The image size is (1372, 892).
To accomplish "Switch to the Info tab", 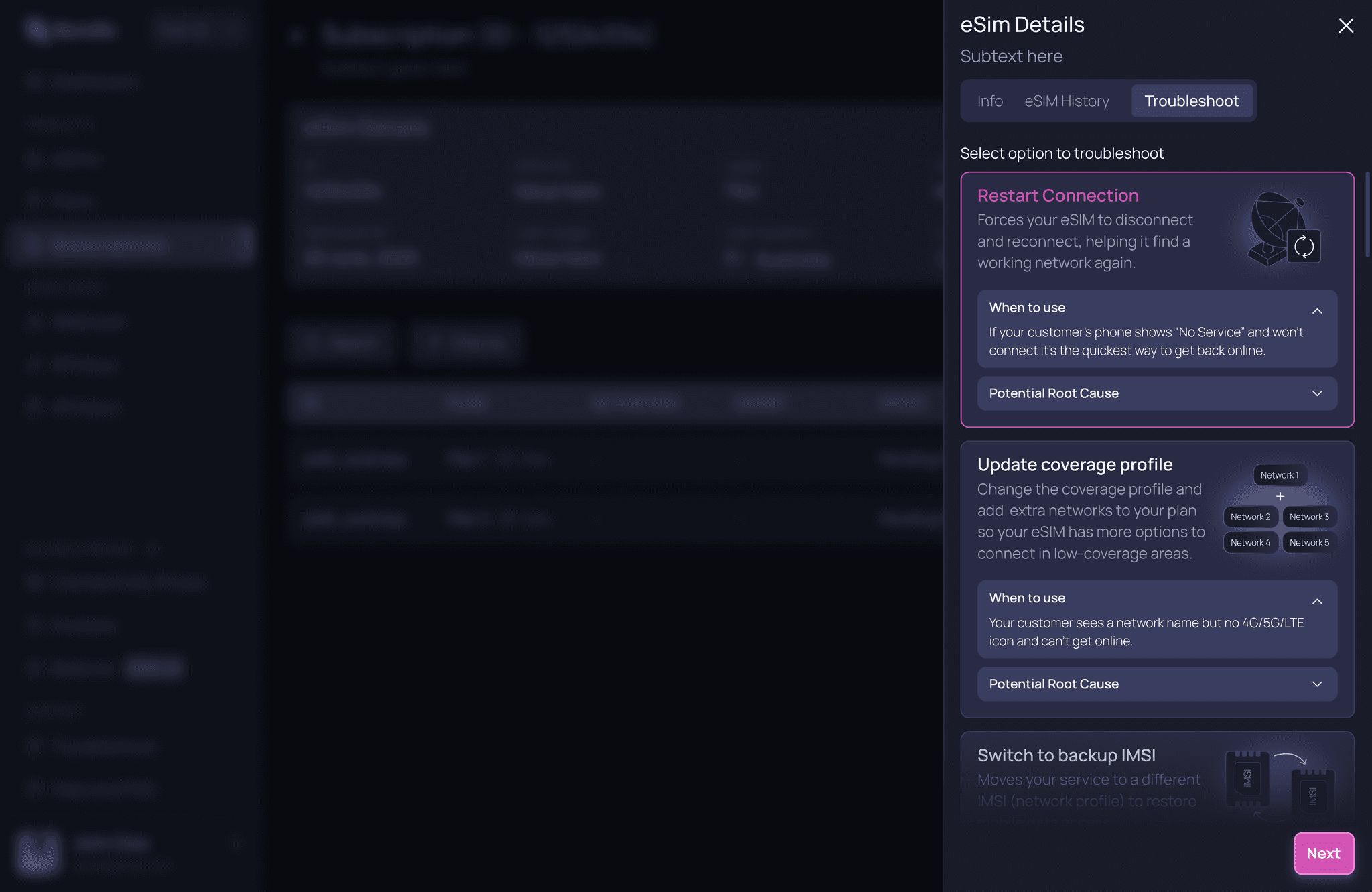I will coord(989,101).
